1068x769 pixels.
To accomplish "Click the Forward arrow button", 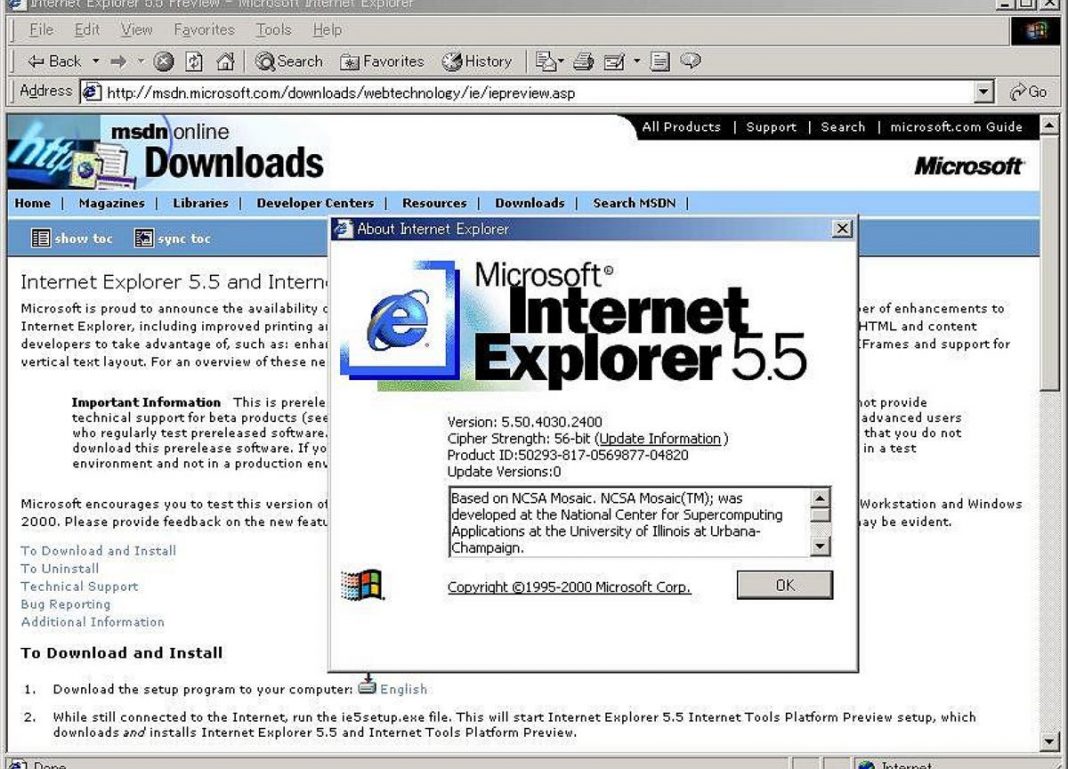I will click(x=119, y=61).
